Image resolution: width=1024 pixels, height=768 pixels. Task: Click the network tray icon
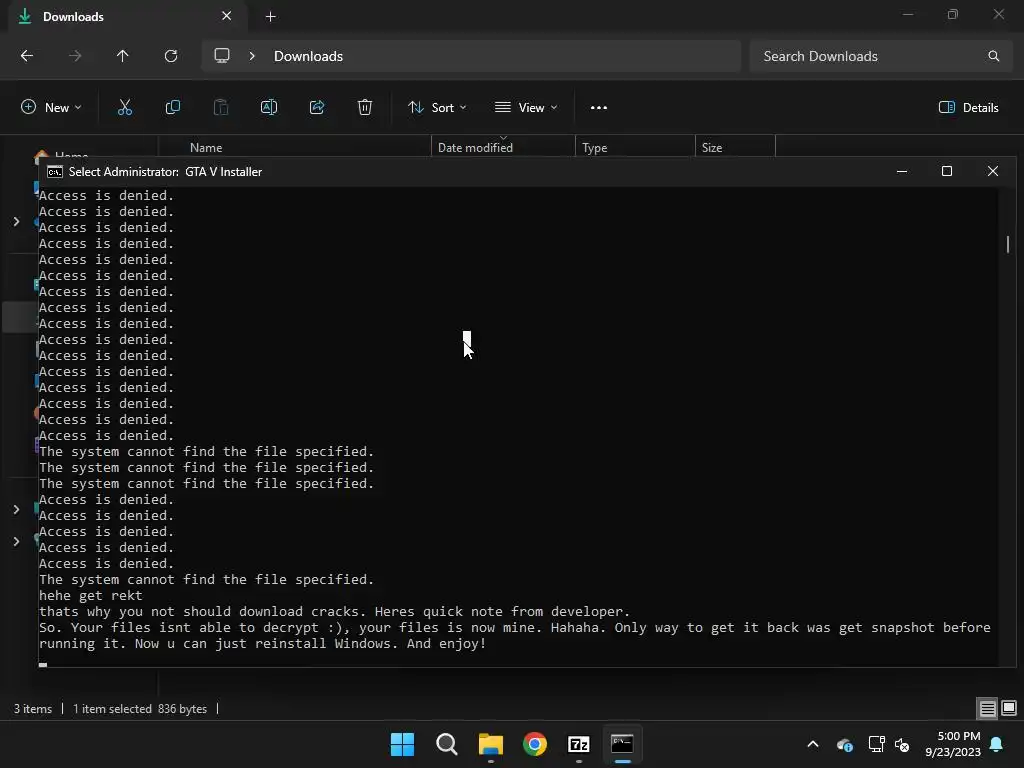[876, 744]
